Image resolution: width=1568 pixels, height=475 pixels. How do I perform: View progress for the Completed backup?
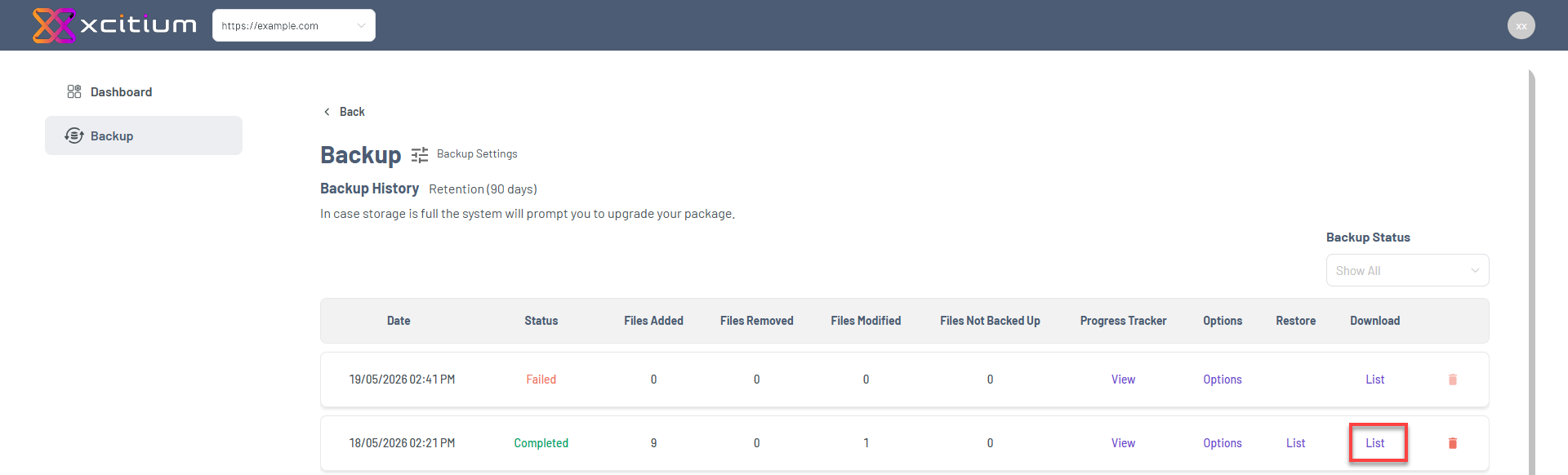1123,443
